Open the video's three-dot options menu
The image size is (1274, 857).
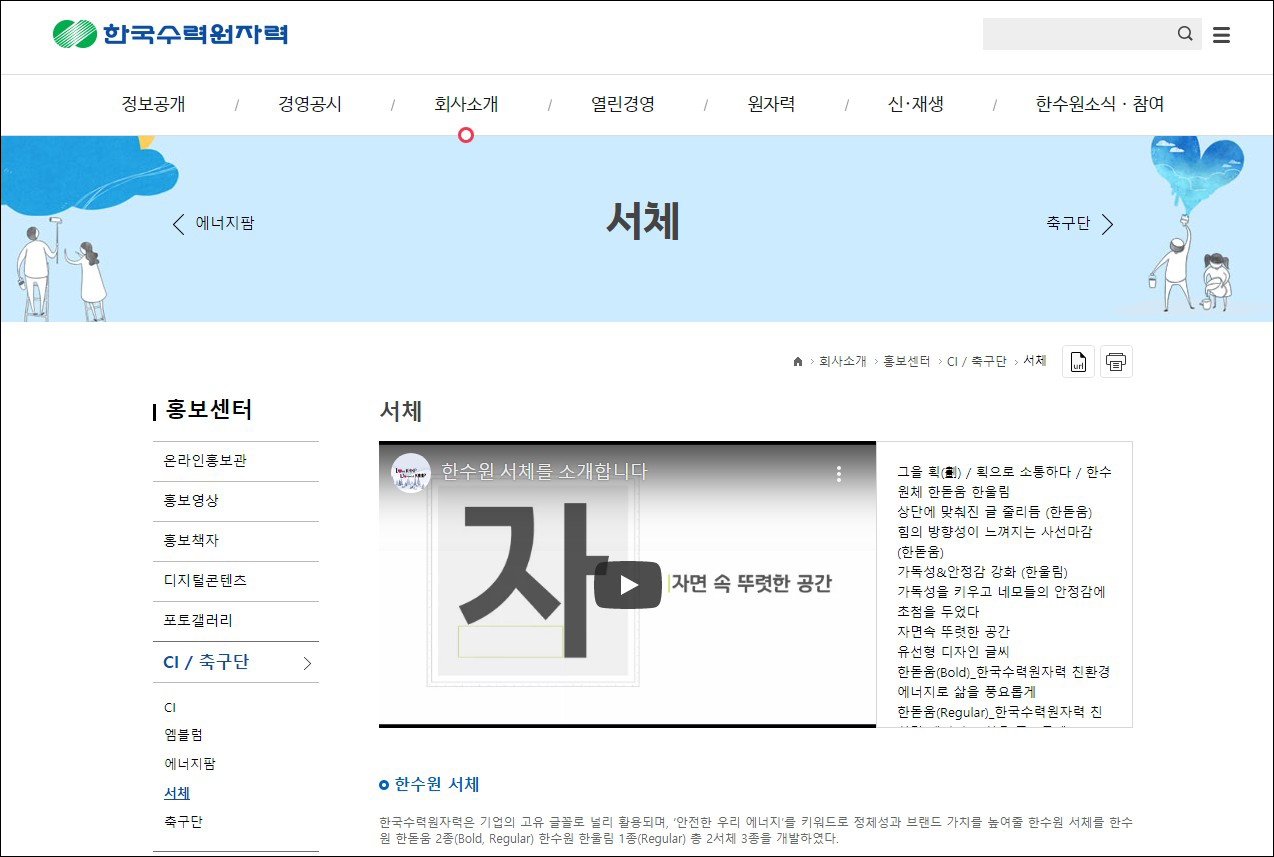(x=839, y=474)
